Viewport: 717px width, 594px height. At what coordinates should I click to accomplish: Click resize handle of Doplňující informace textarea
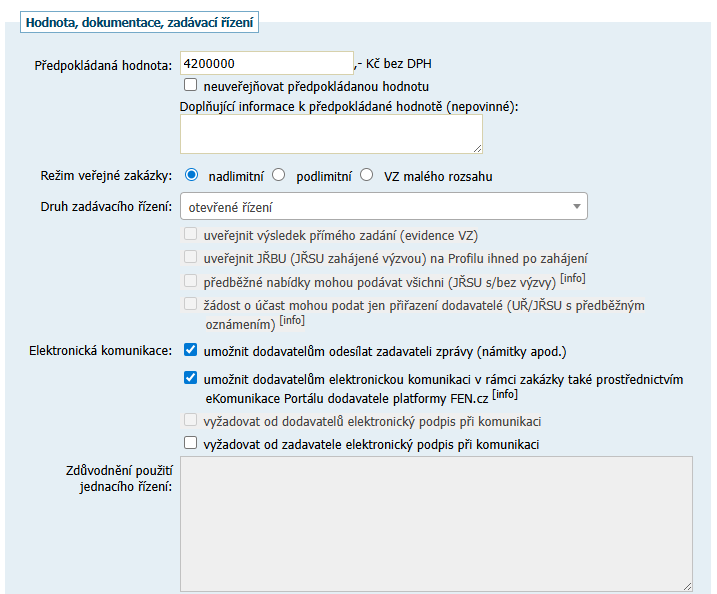click(x=477, y=148)
